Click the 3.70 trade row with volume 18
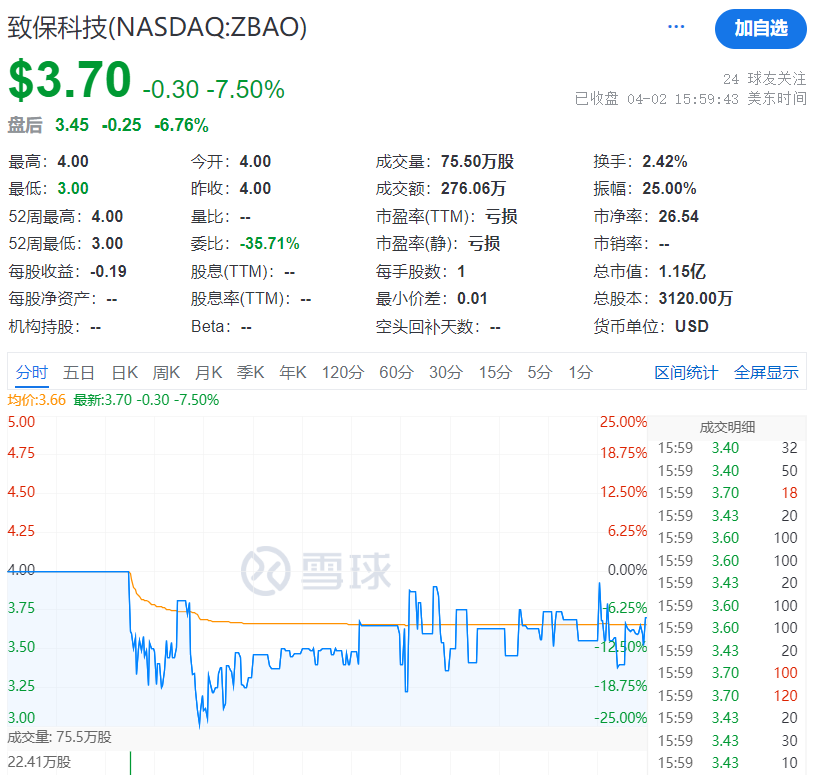The width and height of the screenshot is (813, 775). point(727,493)
